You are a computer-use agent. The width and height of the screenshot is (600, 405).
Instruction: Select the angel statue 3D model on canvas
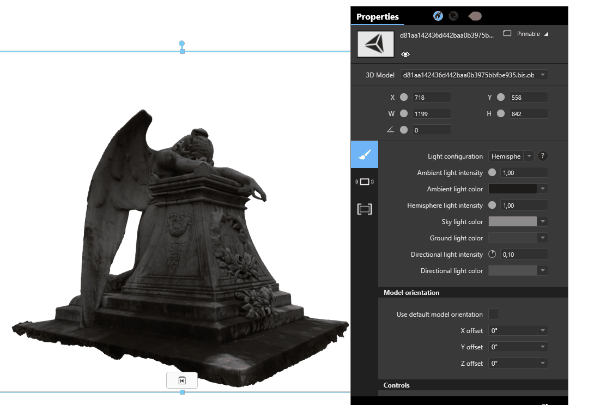[180, 249]
